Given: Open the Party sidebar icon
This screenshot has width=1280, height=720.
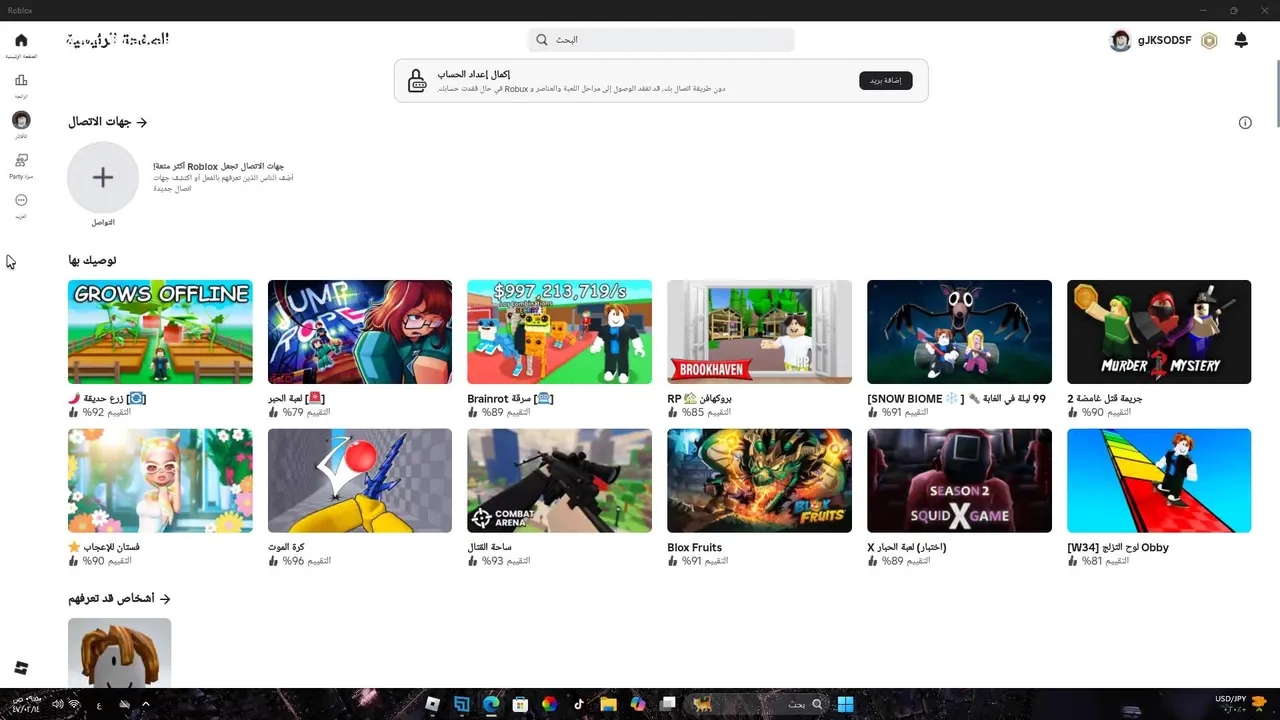Looking at the screenshot, I should (x=21, y=160).
